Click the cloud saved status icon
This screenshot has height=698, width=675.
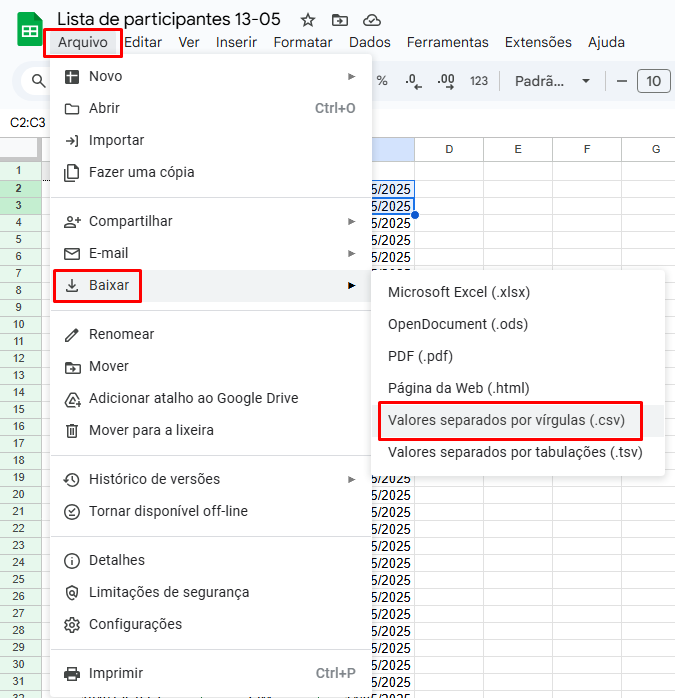pos(371,20)
